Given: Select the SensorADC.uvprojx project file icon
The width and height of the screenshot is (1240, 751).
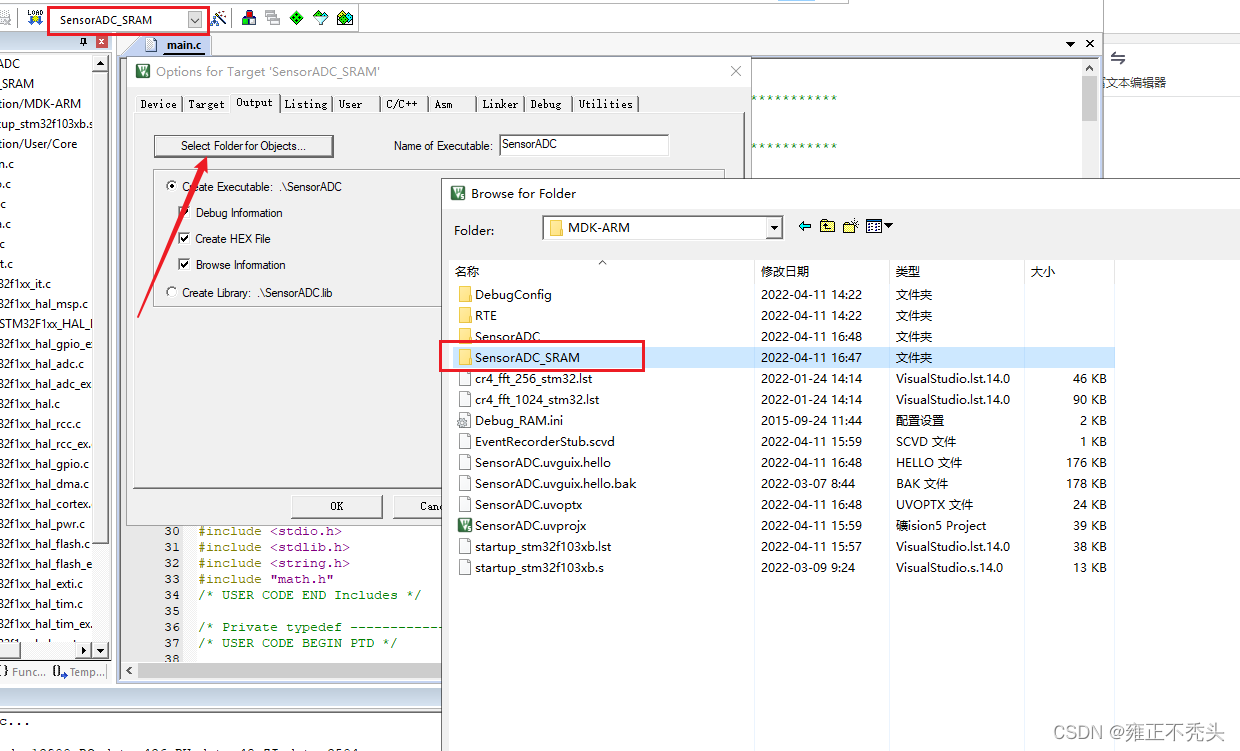Looking at the screenshot, I should tap(465, 525).
